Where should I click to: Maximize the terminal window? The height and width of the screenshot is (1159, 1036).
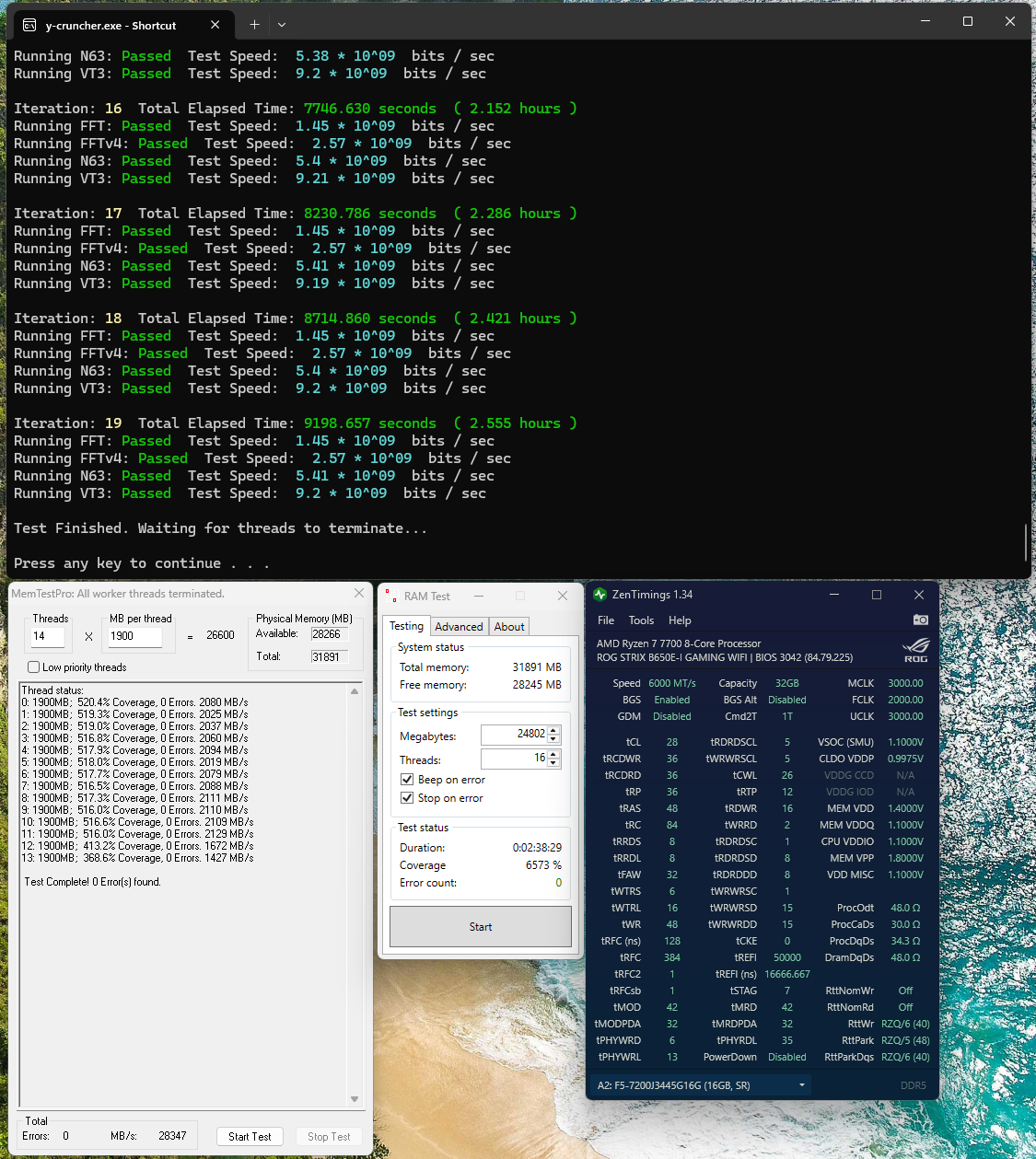(968, 21)
